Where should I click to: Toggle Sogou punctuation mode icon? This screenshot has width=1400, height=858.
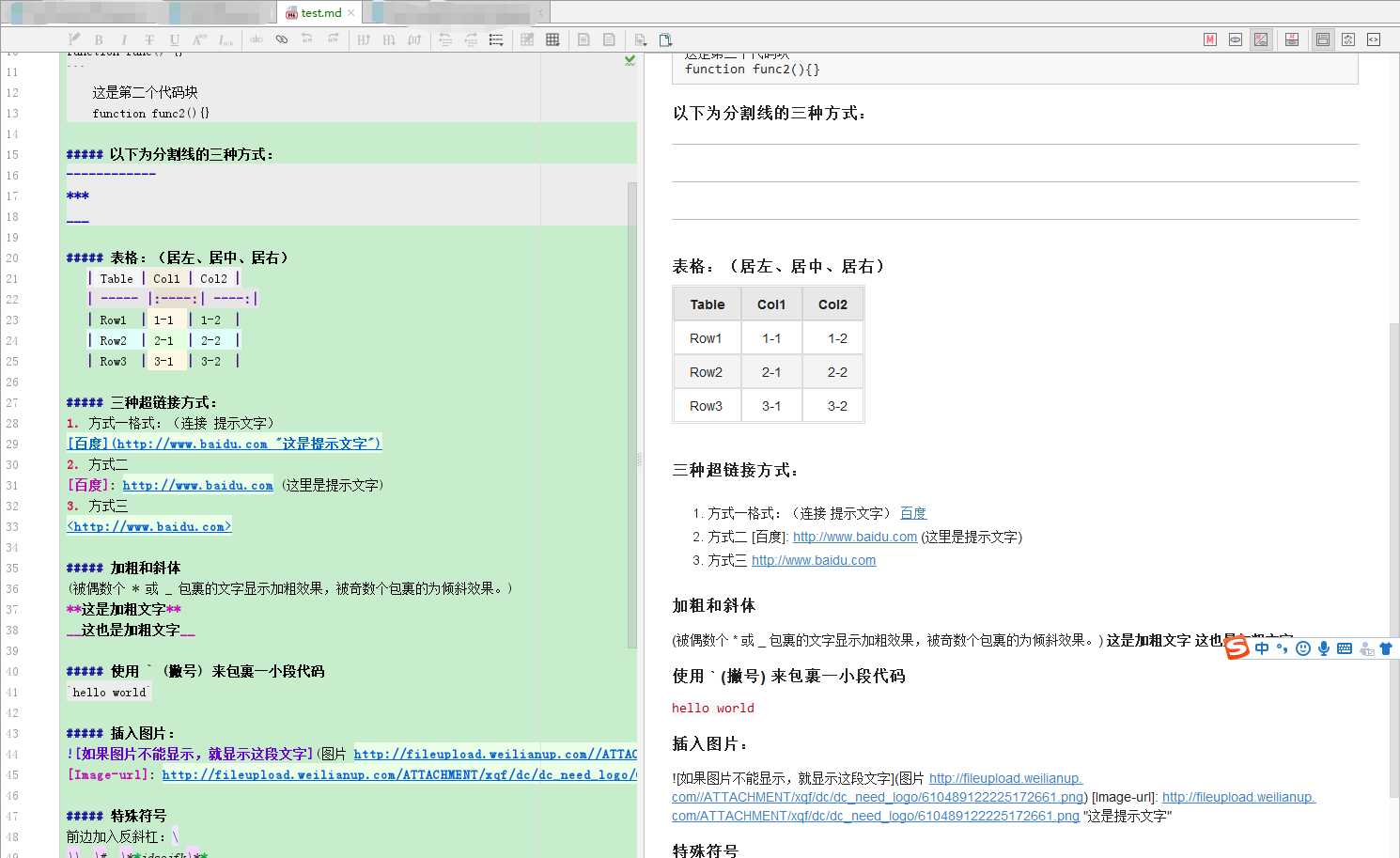point(1283,648)
